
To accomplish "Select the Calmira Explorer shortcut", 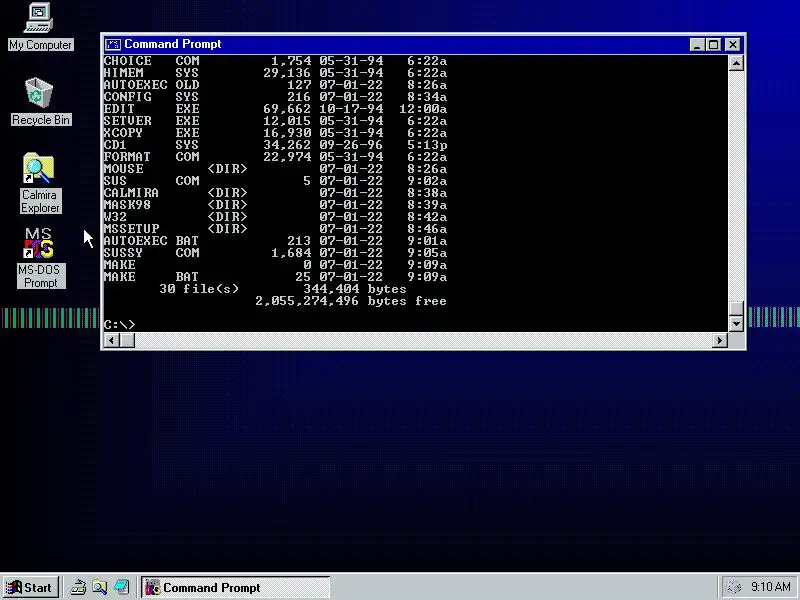I will (x=40, y=183).
